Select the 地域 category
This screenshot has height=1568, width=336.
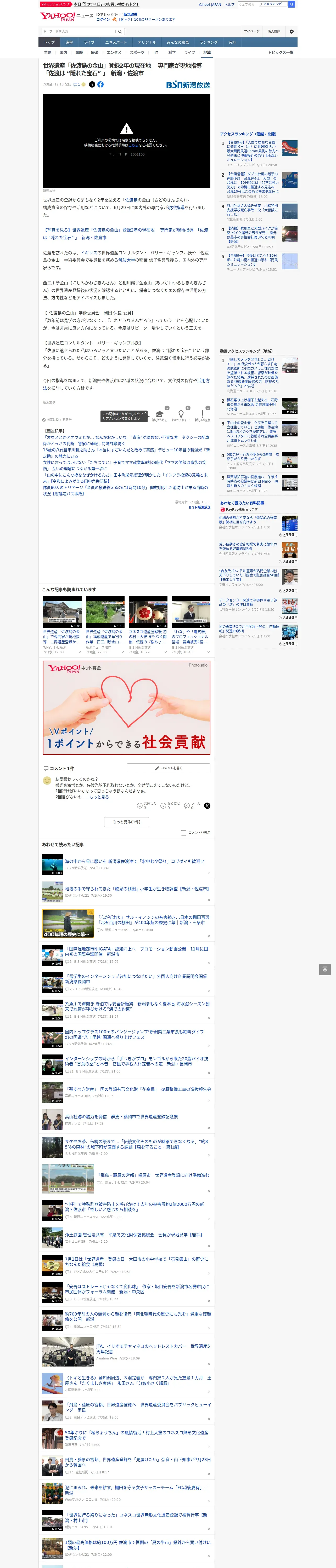pyautogui.click(x=207, y=52)
